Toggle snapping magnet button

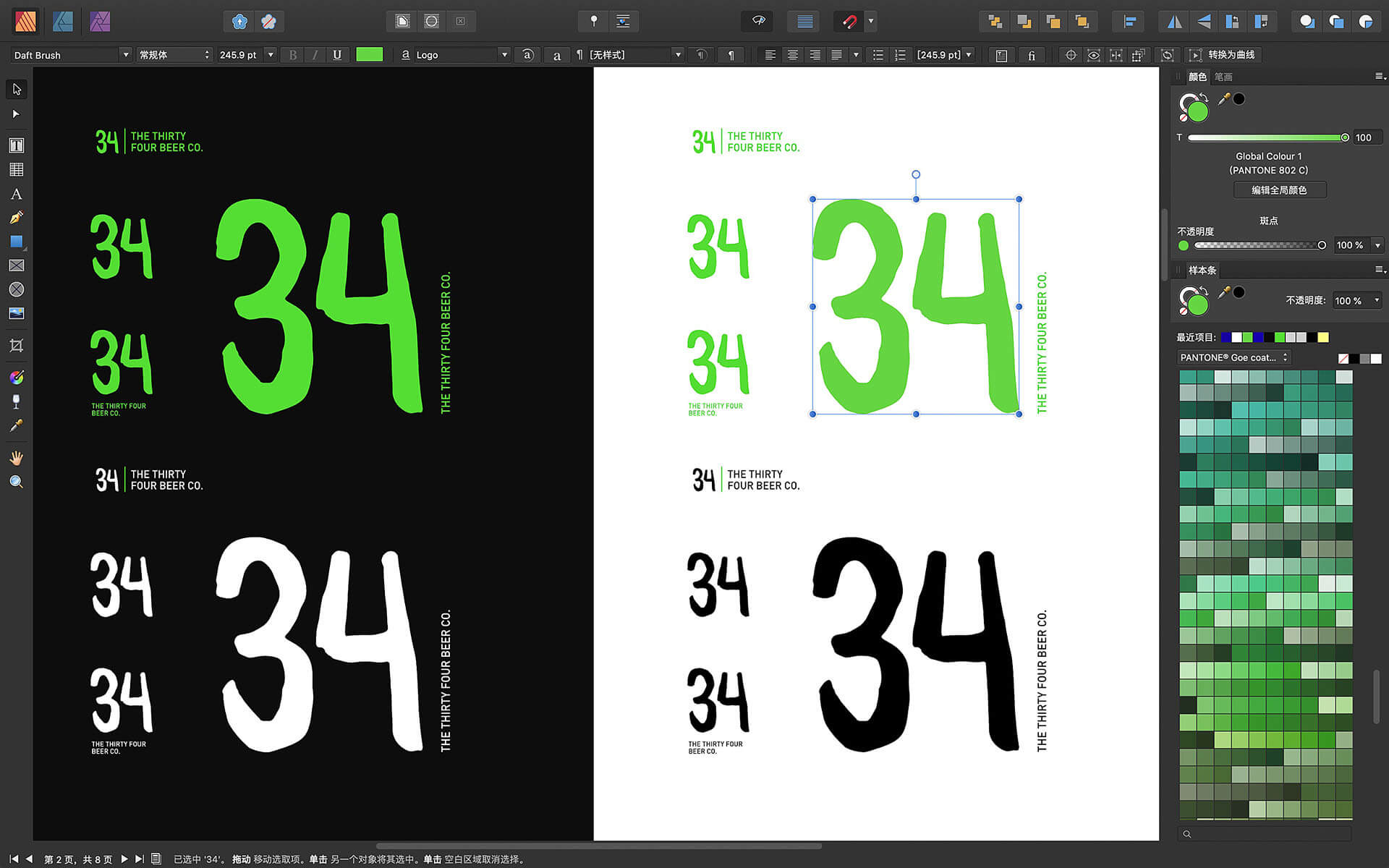(850, 22)
